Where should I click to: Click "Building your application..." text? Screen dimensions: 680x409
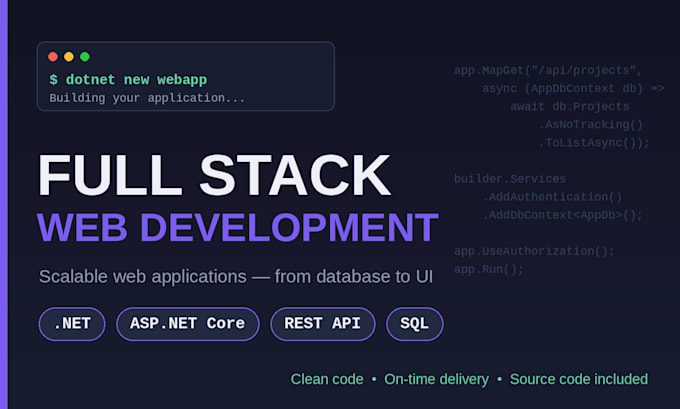point(147,98)
